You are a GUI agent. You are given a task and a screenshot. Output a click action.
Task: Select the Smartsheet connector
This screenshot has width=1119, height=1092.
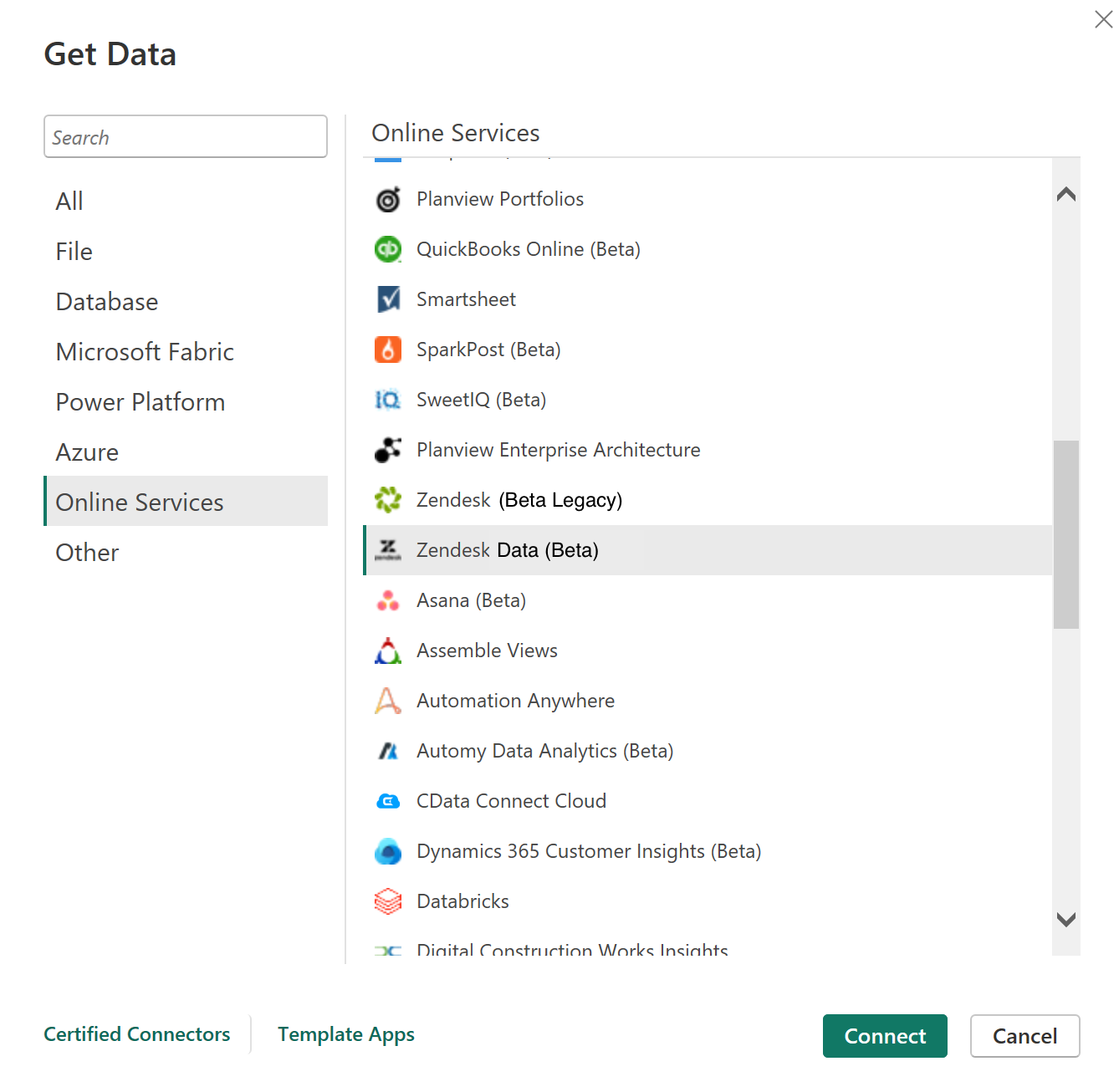point(466,299)
